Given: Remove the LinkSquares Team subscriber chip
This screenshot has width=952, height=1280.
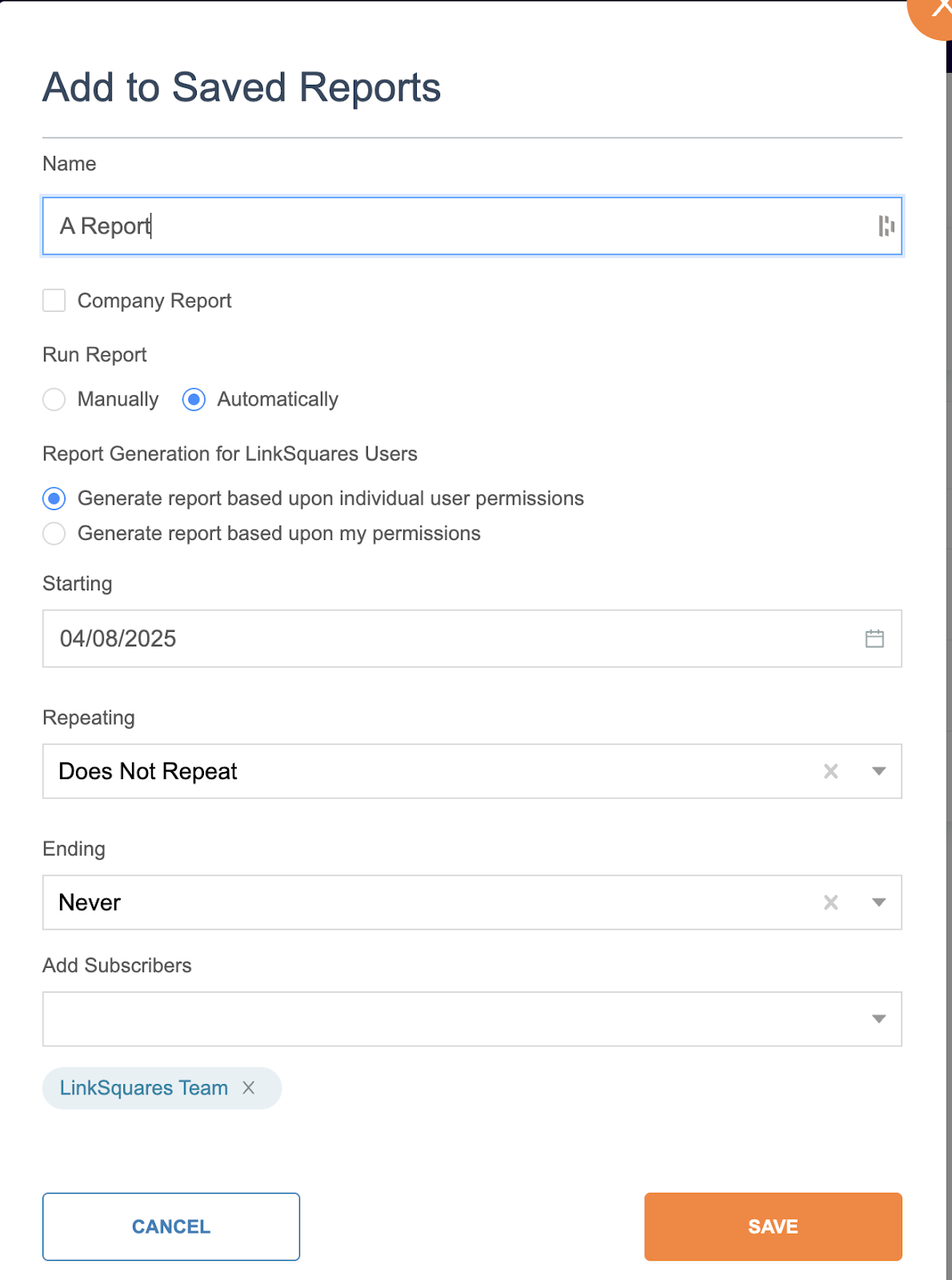Looking at the screenshot, I should click(x=249, y=1088).
